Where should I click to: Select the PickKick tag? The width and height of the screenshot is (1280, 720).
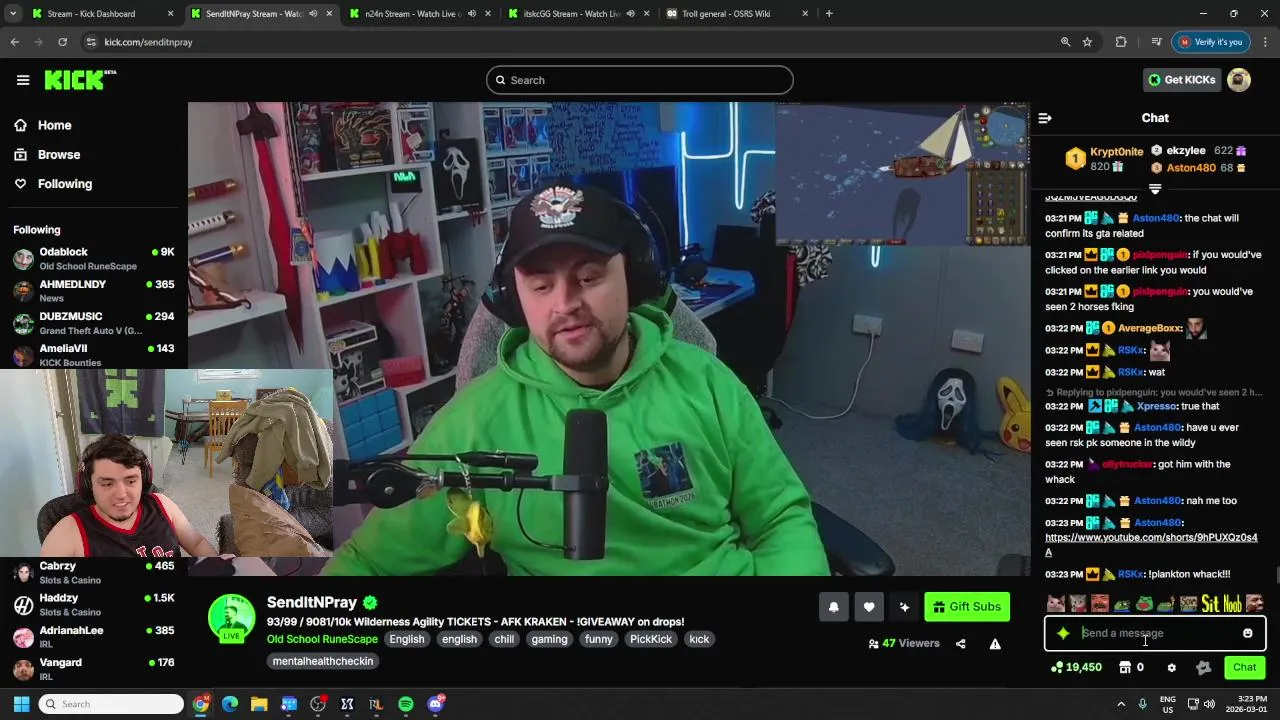(651, 639)
